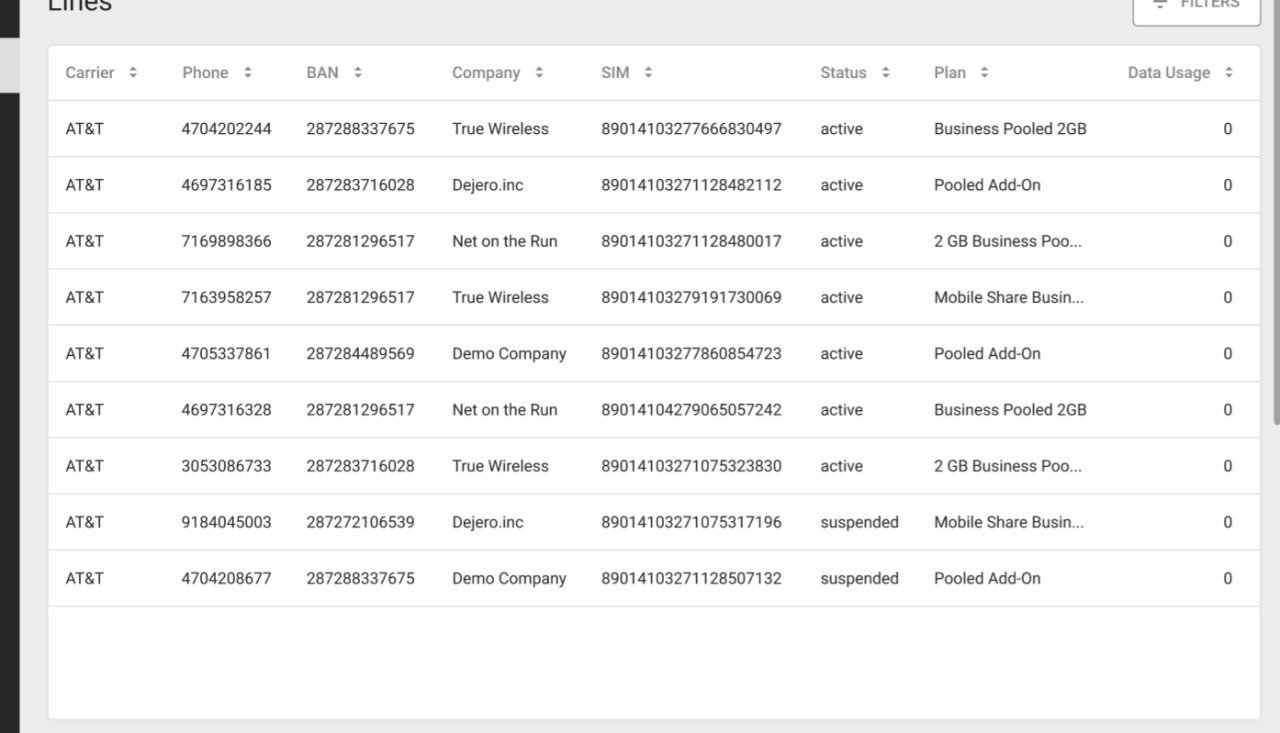Click Business Pooled 2GB plan for 4704202244
Viewport: 1280px width, 733px height.
(1010, 129)
